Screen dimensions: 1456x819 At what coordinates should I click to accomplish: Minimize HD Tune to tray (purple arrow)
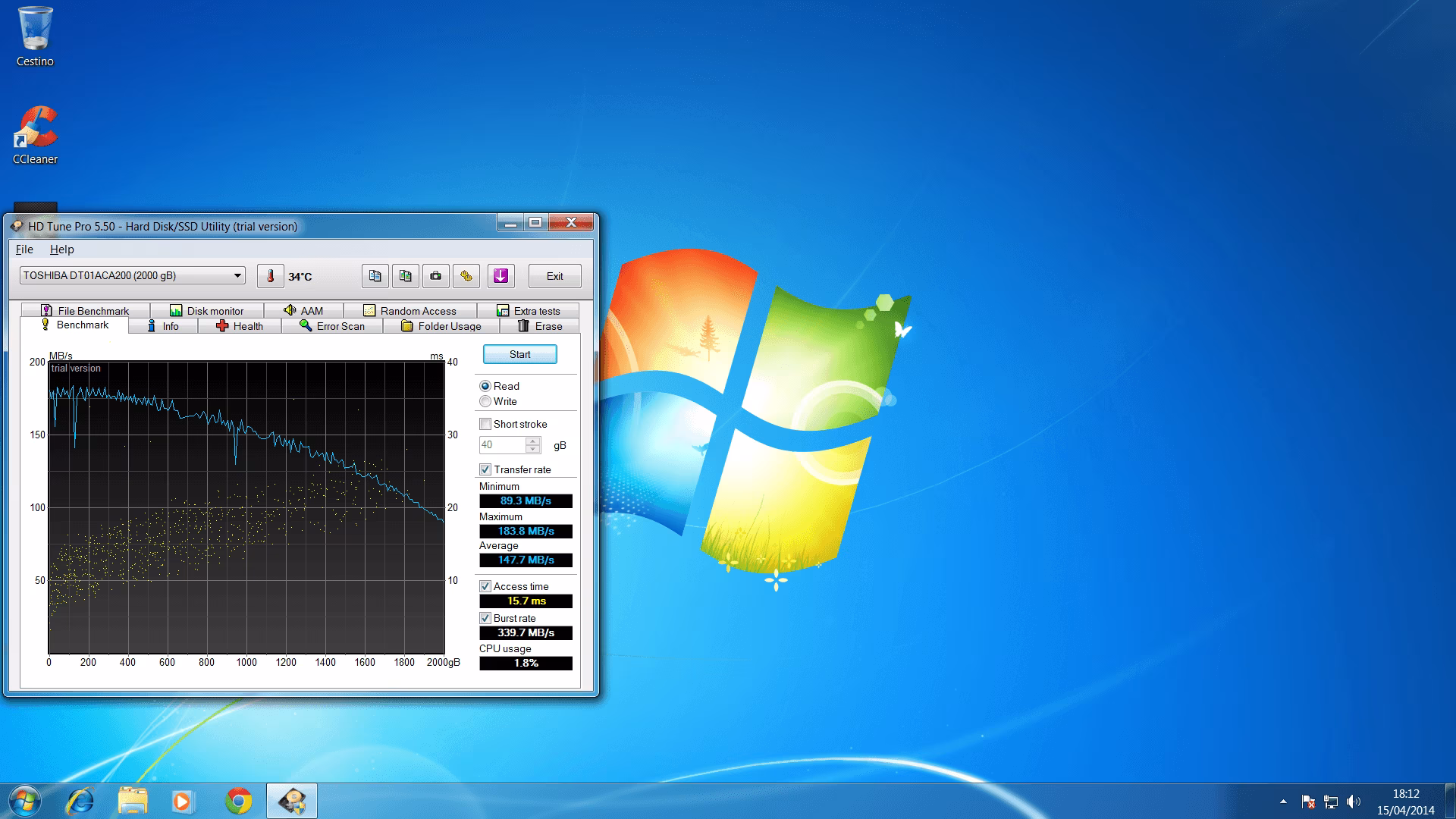pyautogui.click(x=500, y=276)
